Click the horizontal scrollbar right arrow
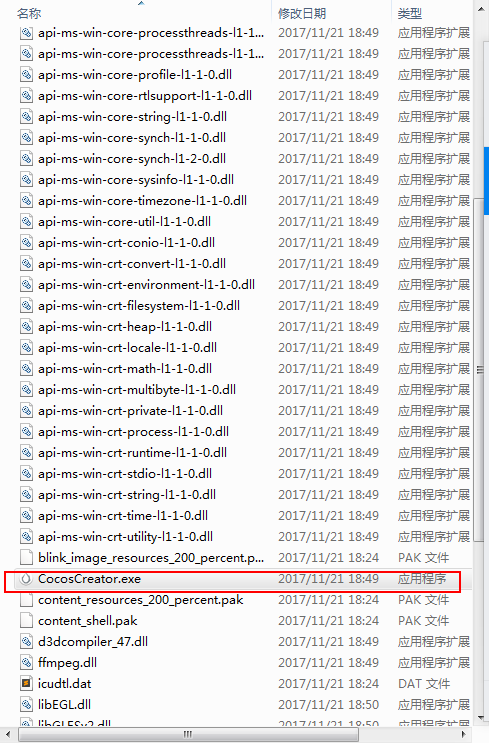Viewport: 489px width, 743px height. point(463,734)
